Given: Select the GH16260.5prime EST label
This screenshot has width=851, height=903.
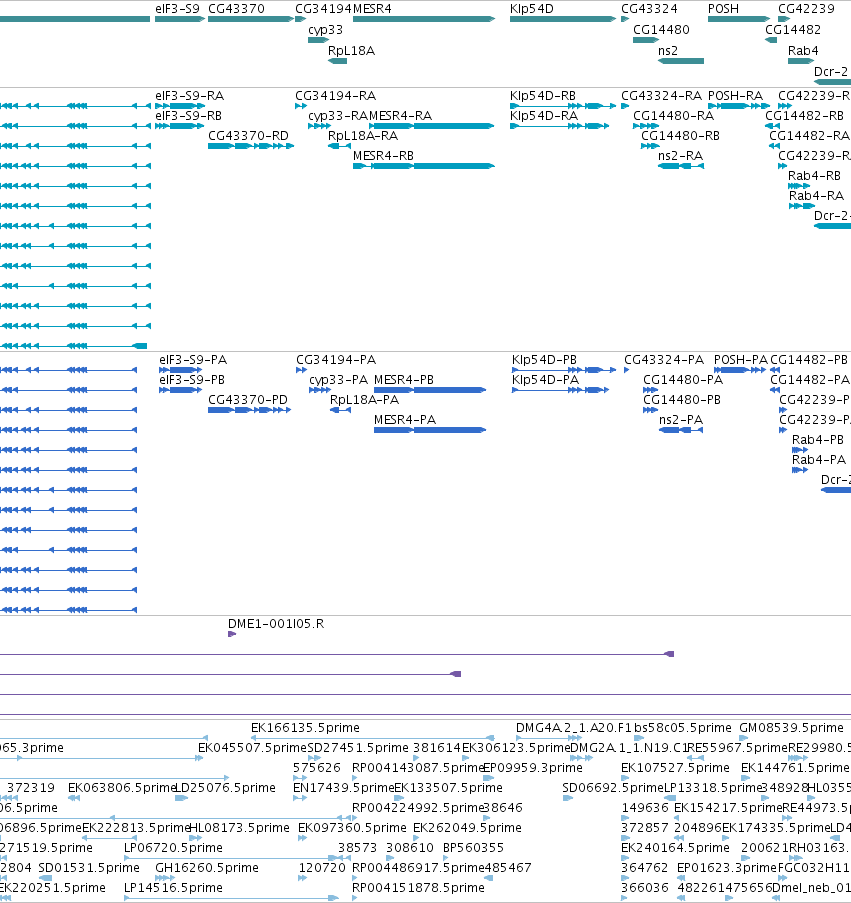Looking at the screenshot, I should (207, 868).
